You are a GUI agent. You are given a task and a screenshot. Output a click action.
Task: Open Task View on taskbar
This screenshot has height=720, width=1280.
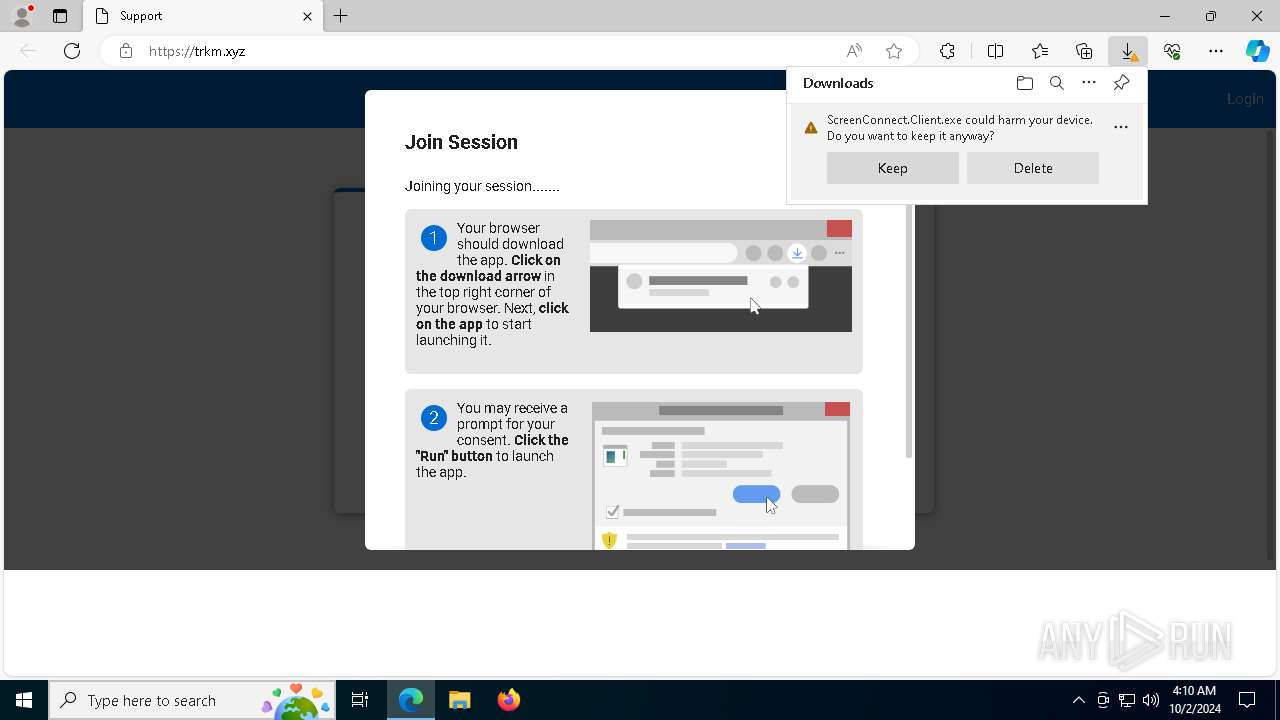coord(360,700)
